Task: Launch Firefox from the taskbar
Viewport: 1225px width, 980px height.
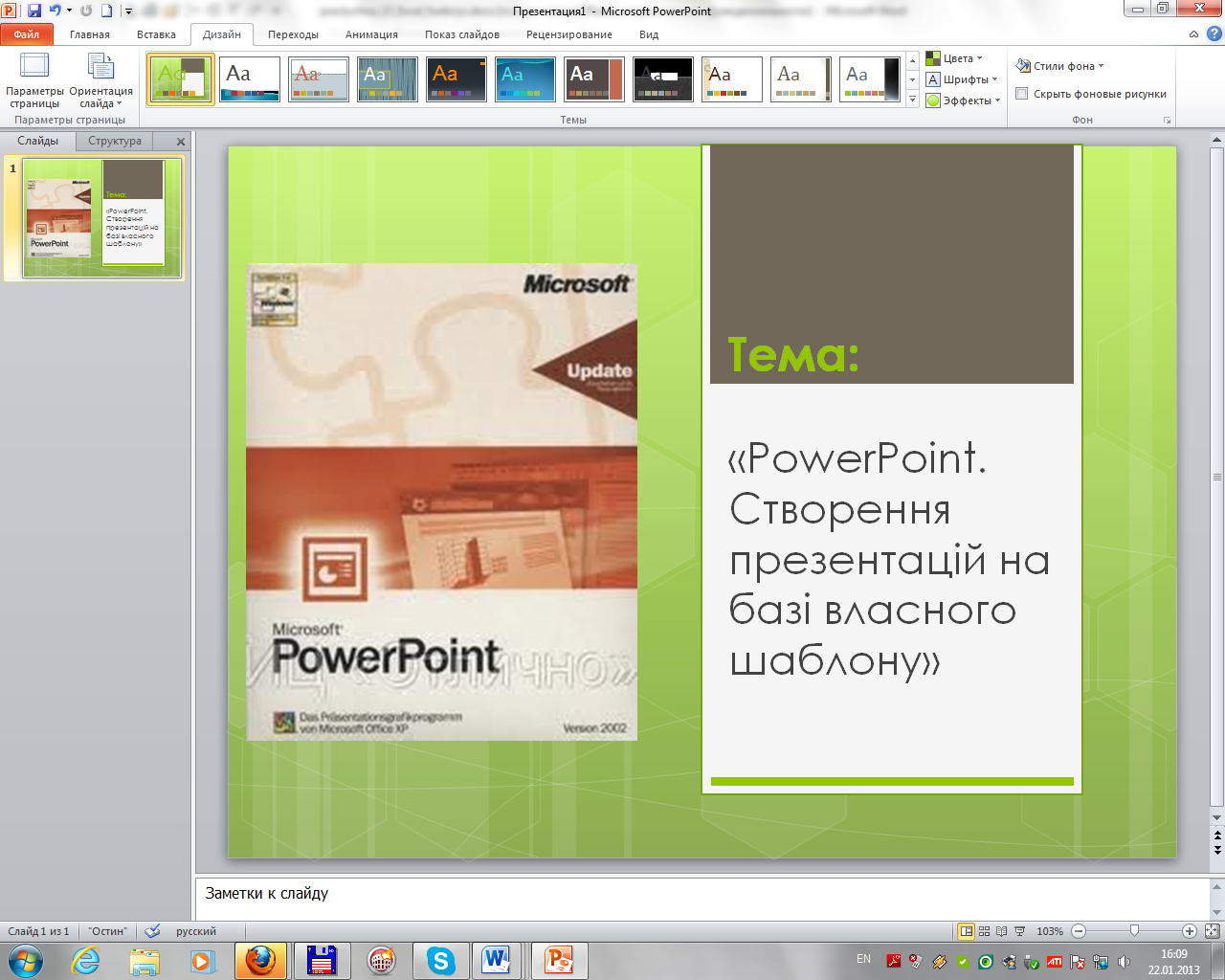Action: pyautogui.click(x=260, y=960)
